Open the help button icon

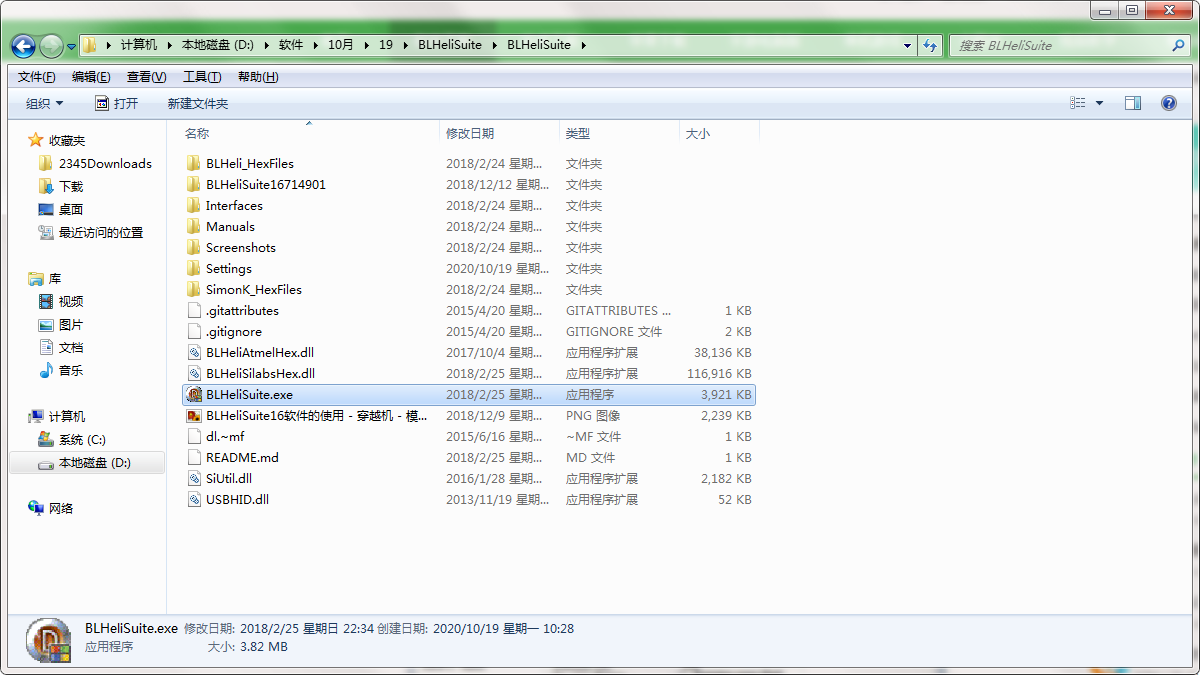click(1168, 103)
